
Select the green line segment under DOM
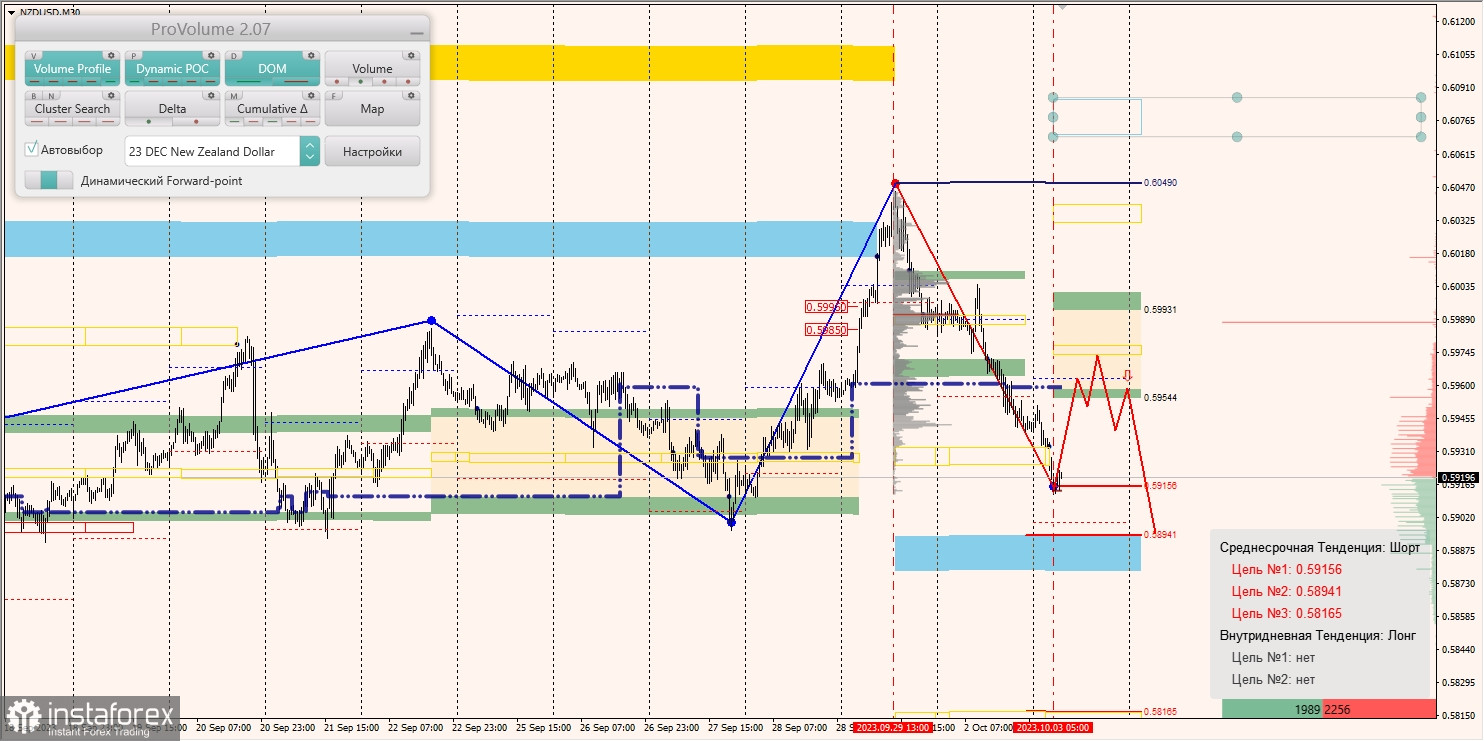[249, 82]
